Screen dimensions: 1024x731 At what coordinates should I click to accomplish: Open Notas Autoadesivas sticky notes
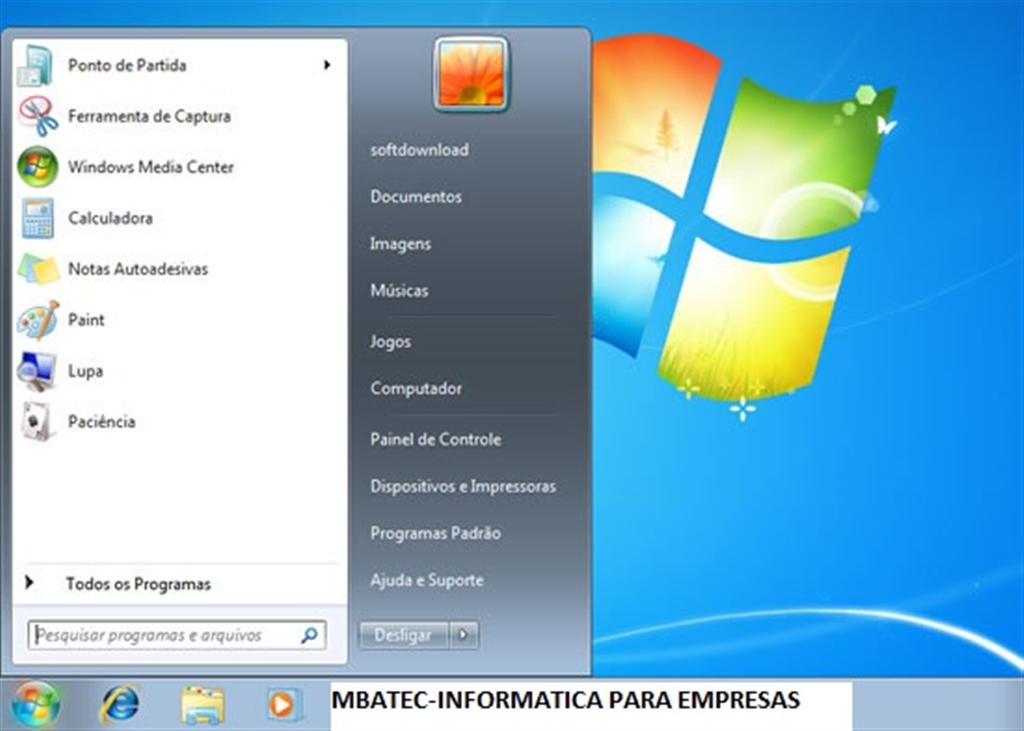coord(137,269)
